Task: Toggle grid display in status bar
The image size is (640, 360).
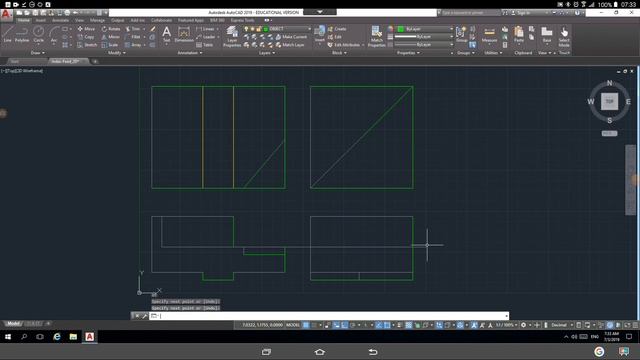Action: click(x=306, y=325)
